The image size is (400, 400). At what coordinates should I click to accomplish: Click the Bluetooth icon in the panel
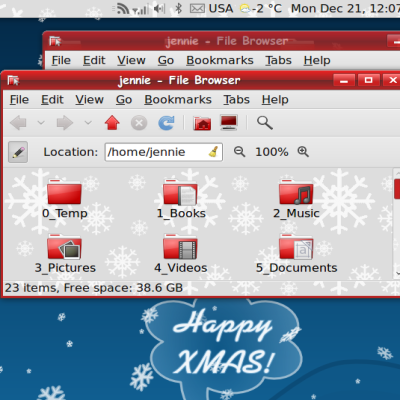pos(178,8)
